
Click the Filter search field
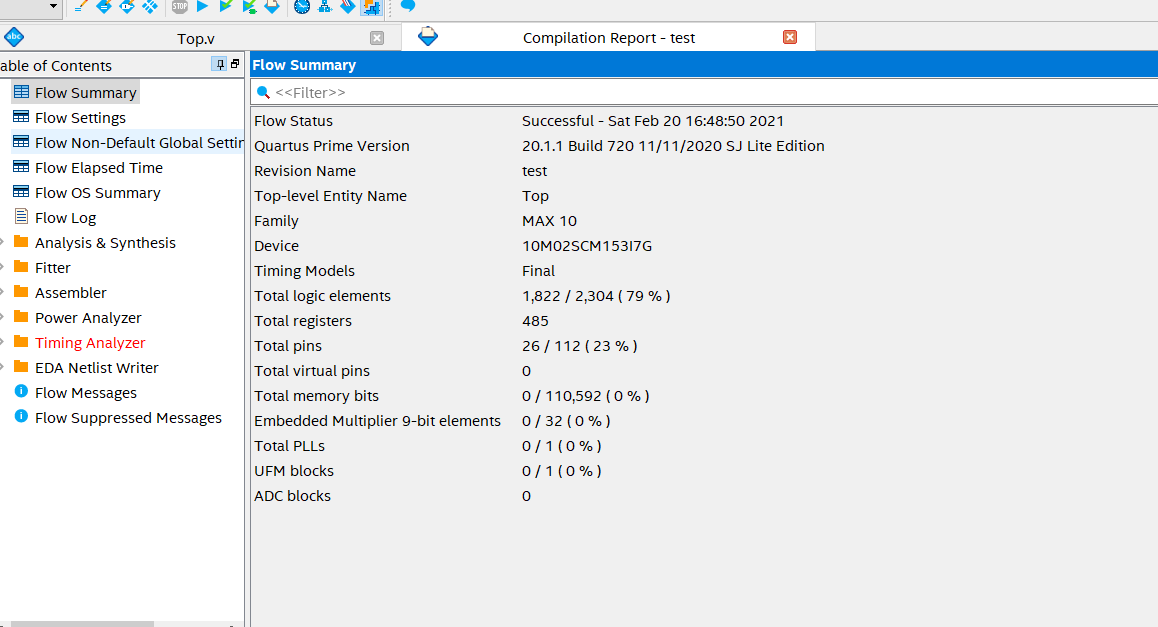[700, 92]
